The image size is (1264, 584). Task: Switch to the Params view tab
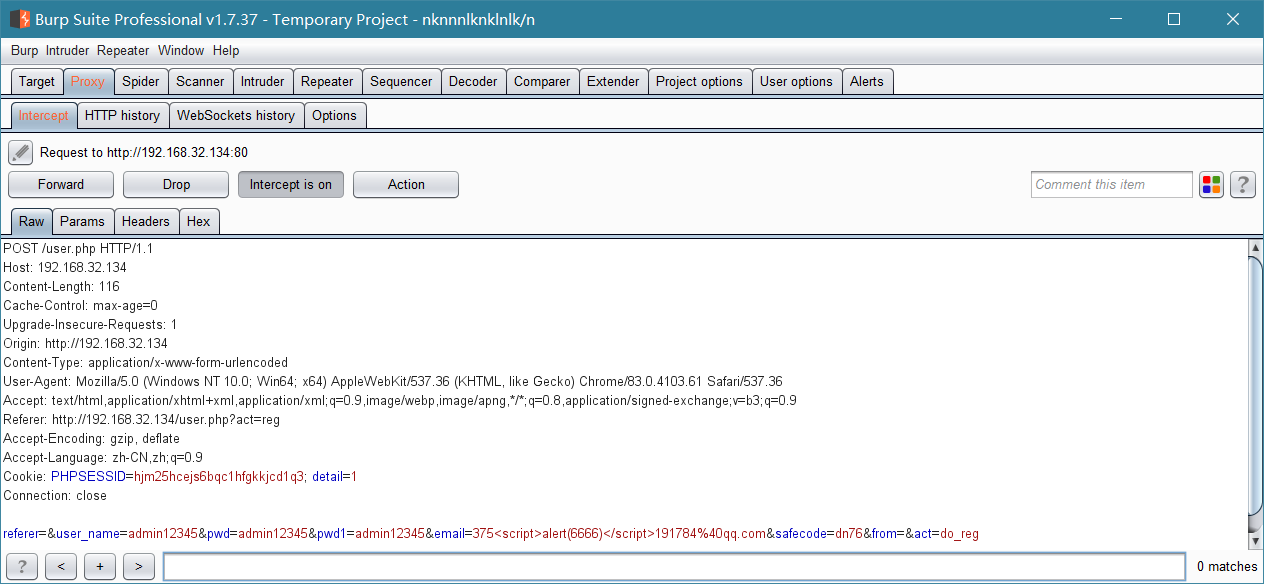pos(82,221)
